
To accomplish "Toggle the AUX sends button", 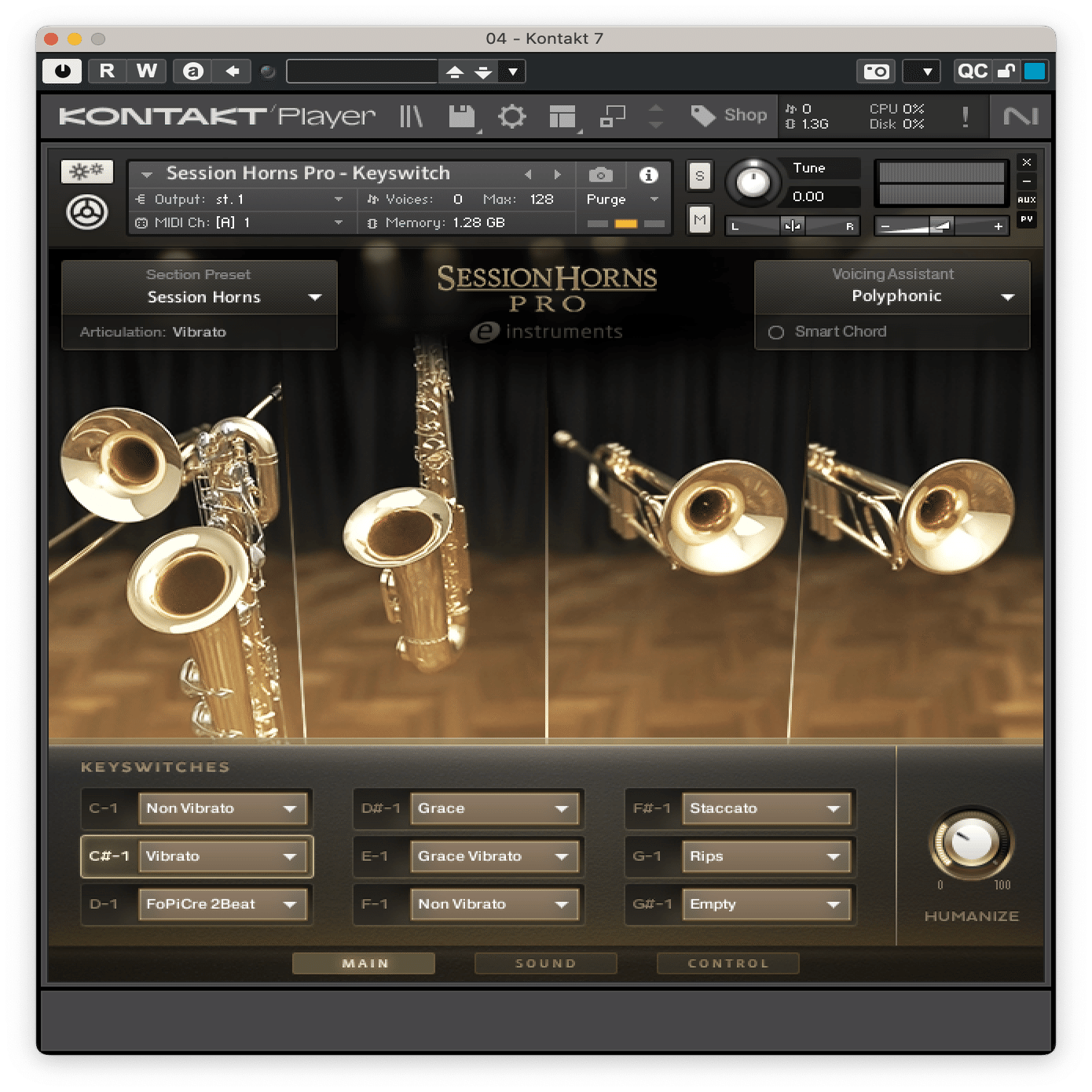I will (1027, 200).
